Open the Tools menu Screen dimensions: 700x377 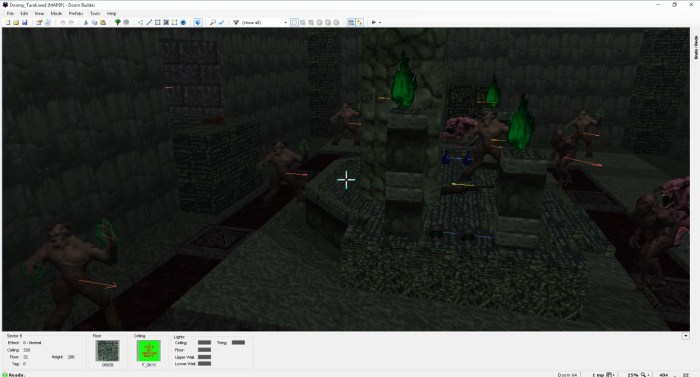[x=95, y=13]
